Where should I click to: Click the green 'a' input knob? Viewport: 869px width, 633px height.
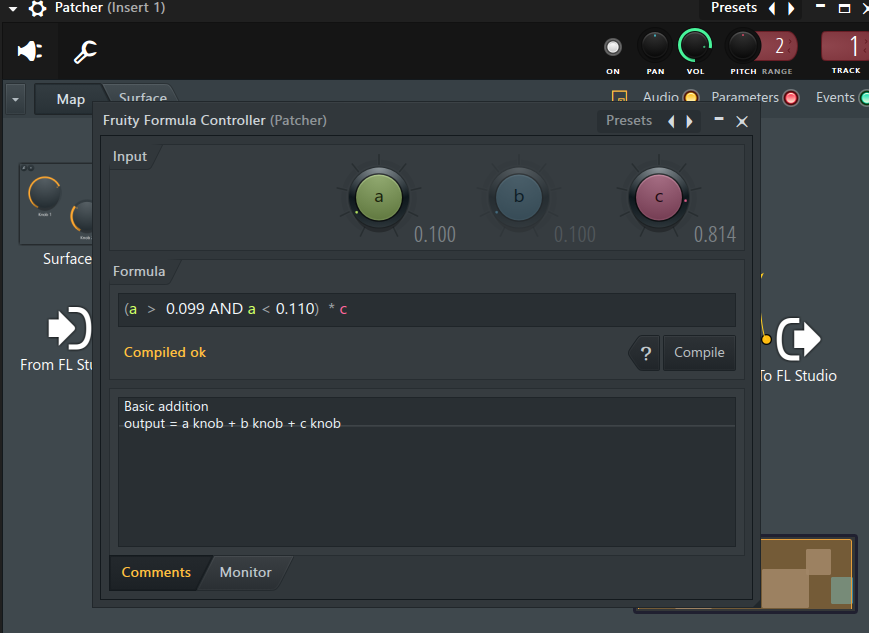pos(379,197)
